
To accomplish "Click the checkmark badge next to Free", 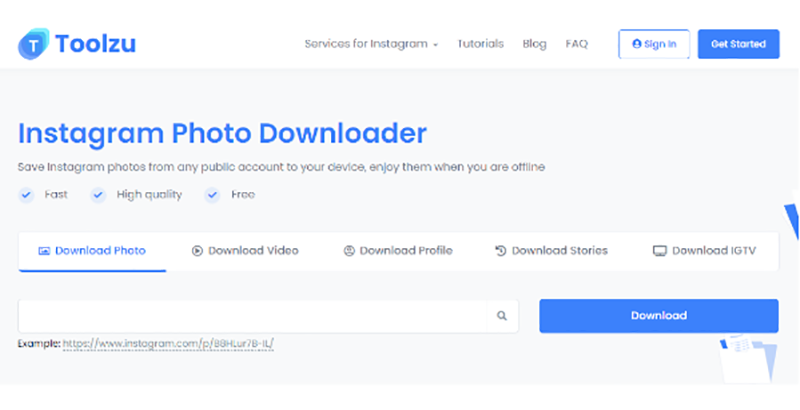I will click(x=212, y=195).
